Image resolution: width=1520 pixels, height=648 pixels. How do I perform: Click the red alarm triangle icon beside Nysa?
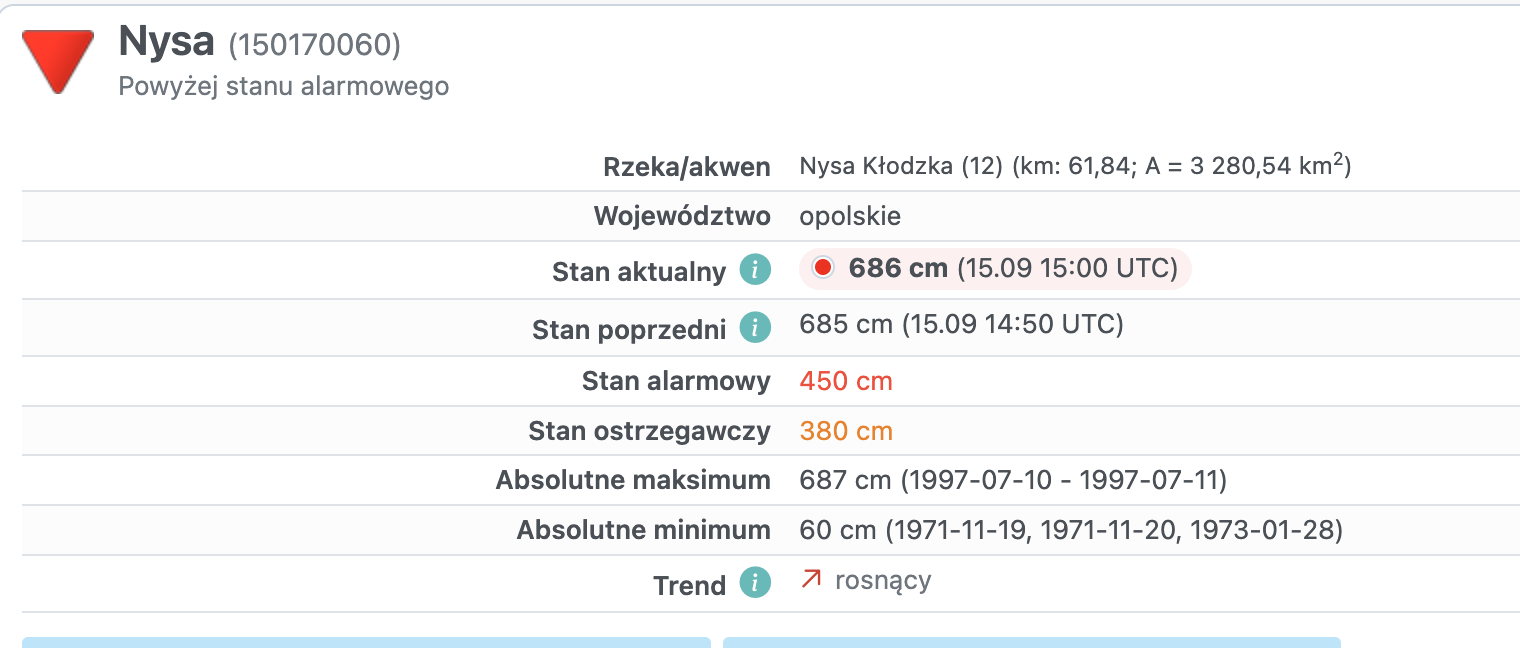58,60
